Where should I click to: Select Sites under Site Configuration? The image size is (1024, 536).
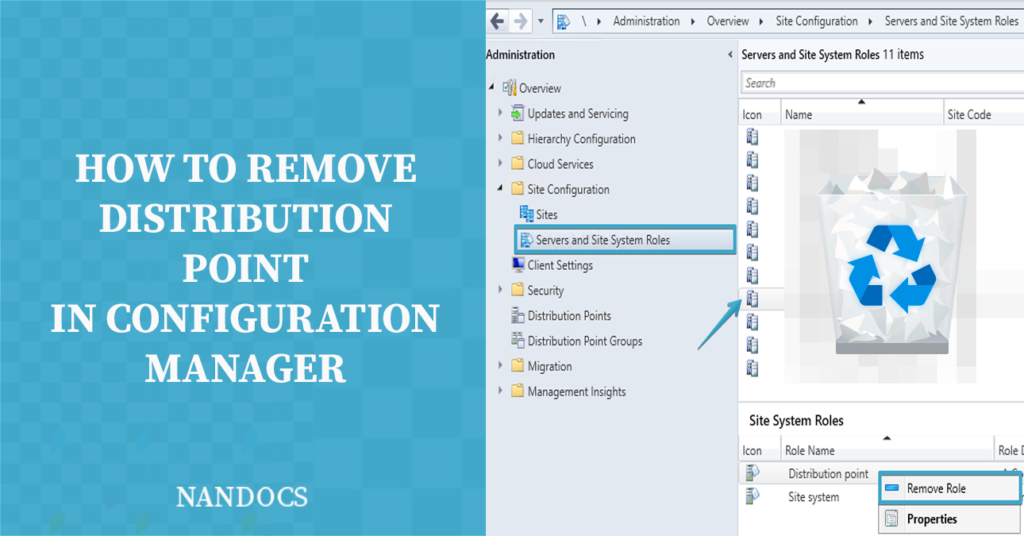pyautogui.click(x=547, y=215)
